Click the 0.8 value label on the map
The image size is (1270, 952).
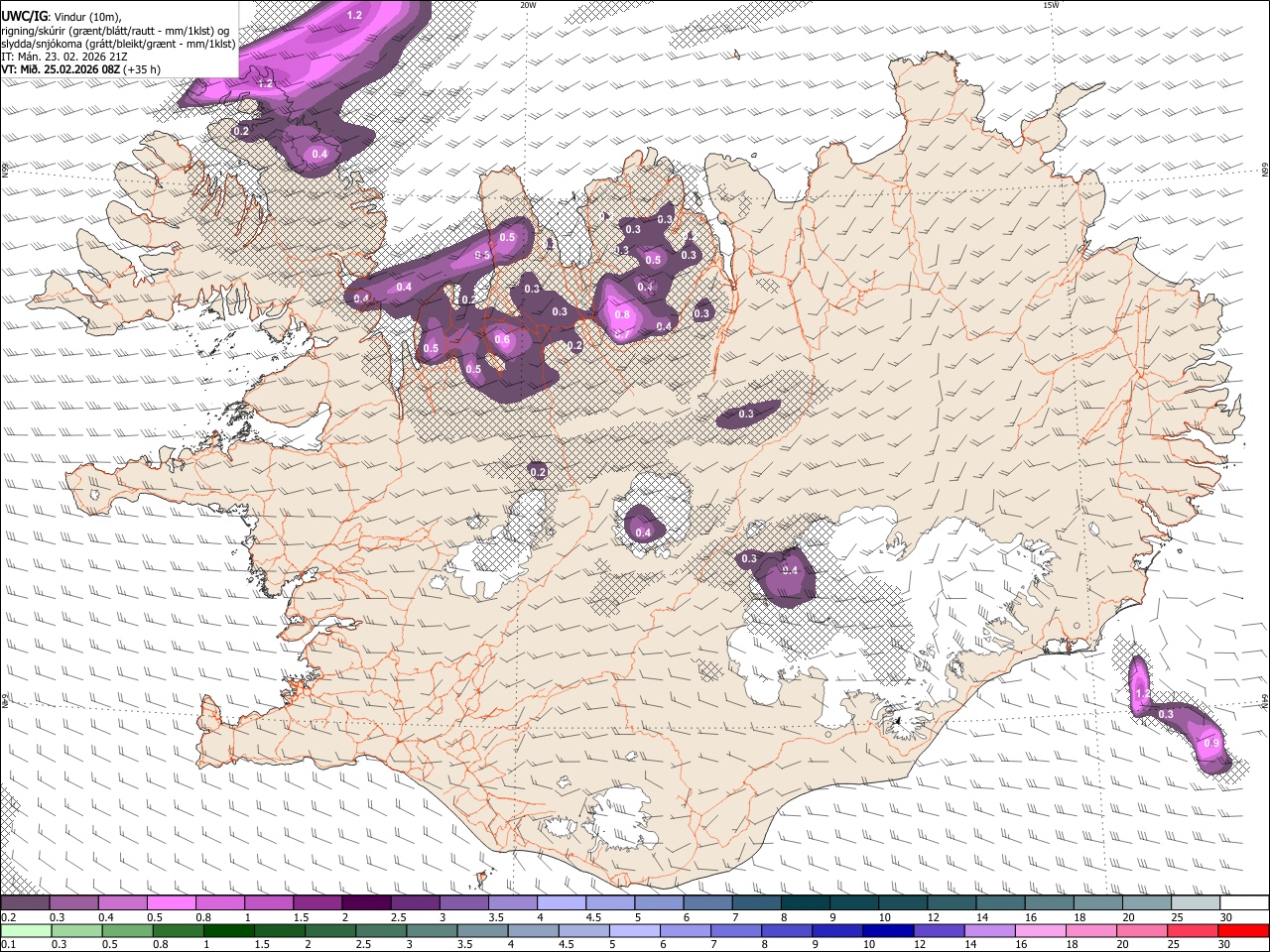pos(622,314)
